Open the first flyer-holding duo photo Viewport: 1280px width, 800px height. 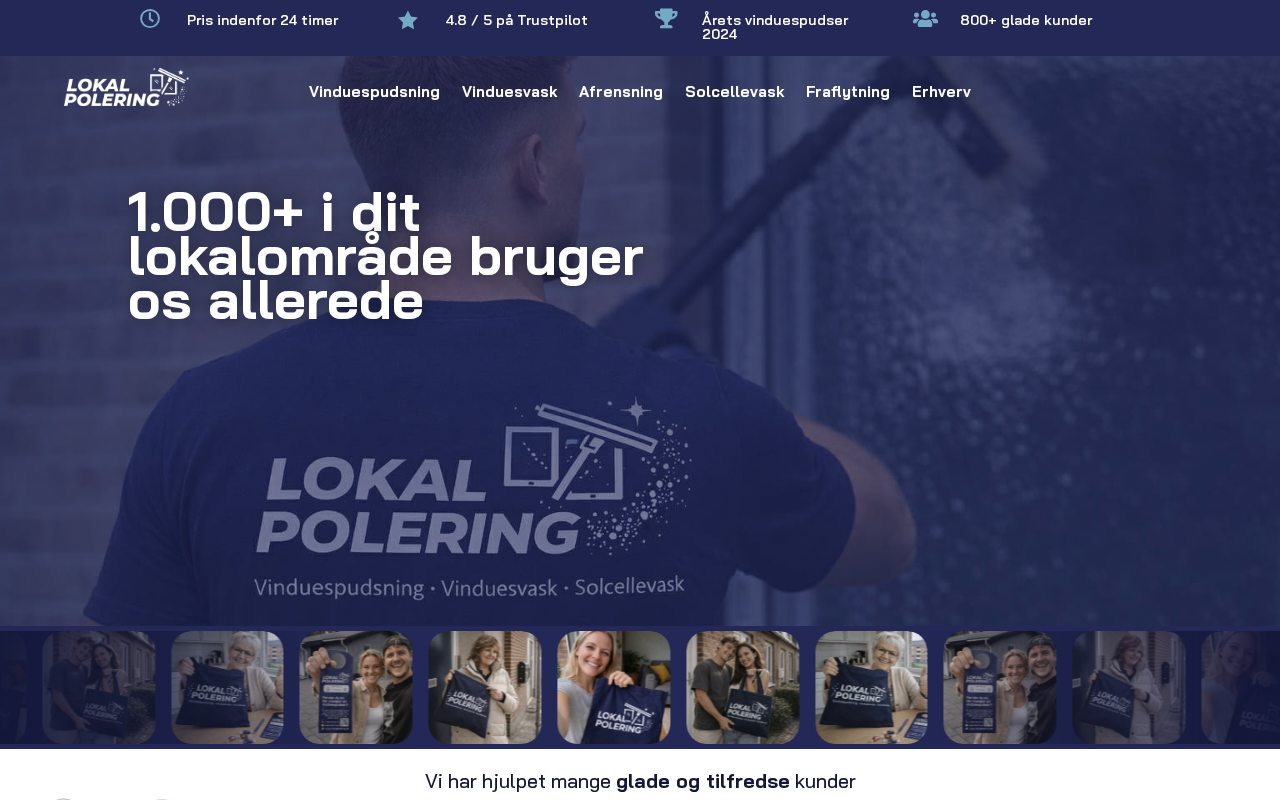(x=356, y=687)
